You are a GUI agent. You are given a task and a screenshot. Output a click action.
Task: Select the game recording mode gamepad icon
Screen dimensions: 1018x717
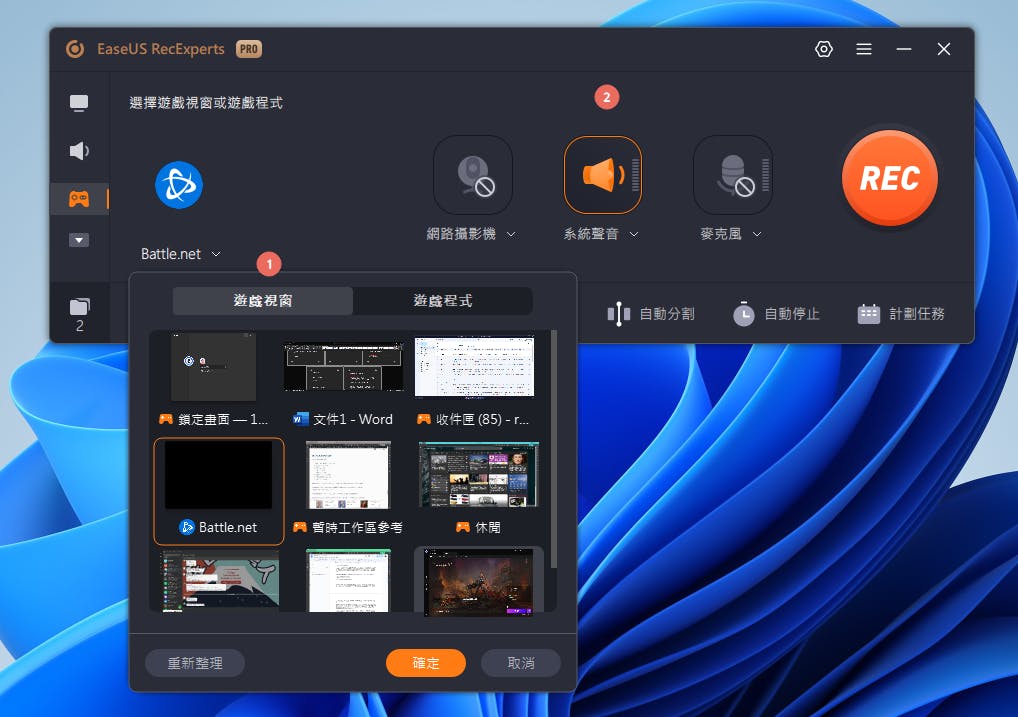(x=79, y=198)
